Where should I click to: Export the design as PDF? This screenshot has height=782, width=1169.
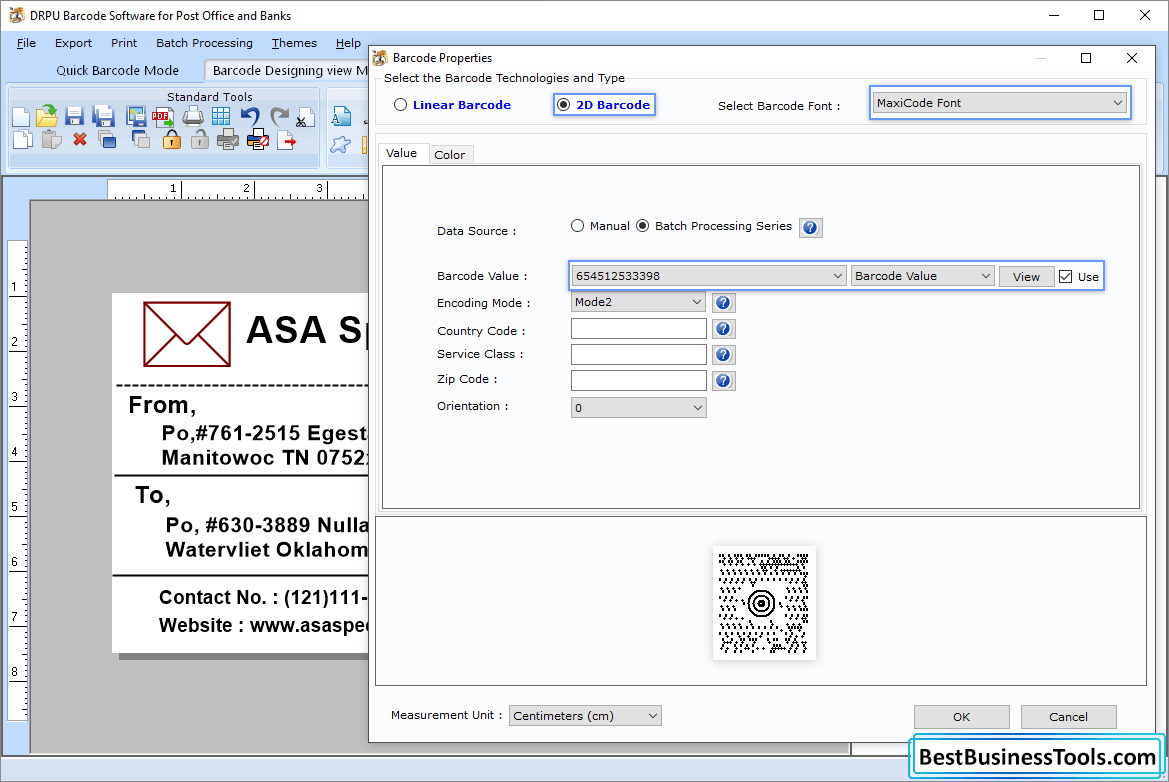(x=161, y=115)
